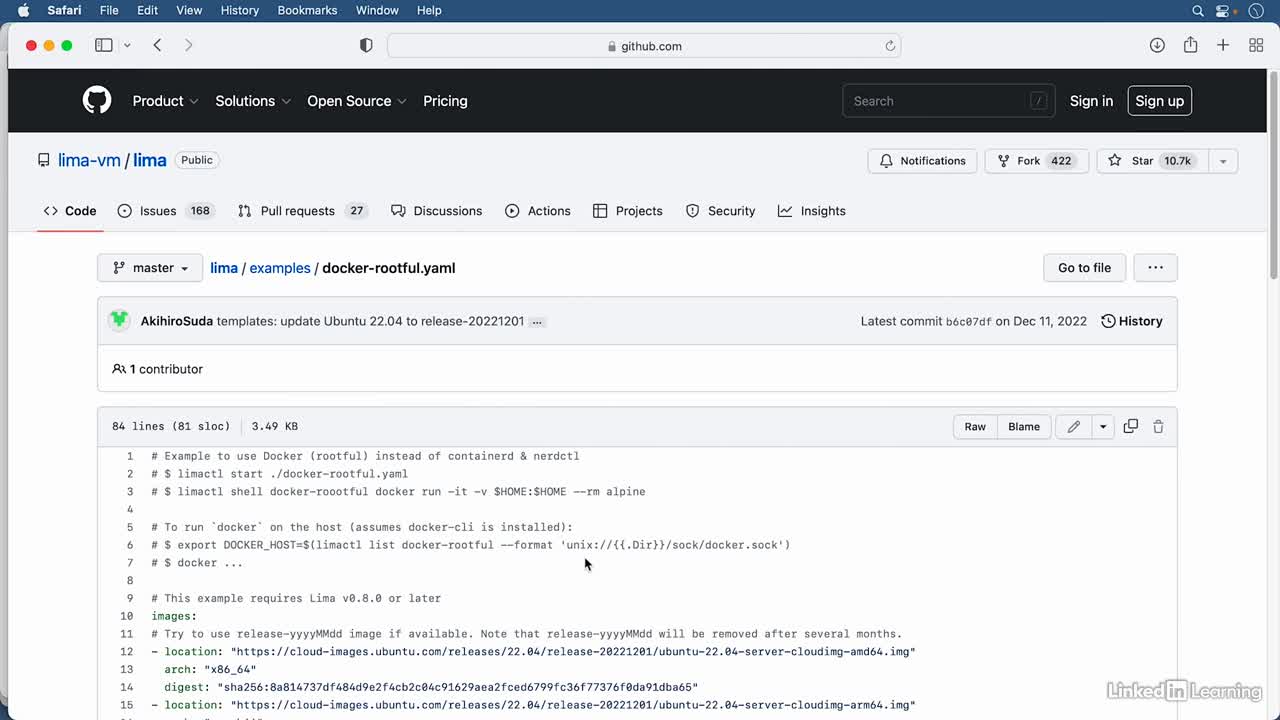Open the View menu in menu bar

(189, 10)
